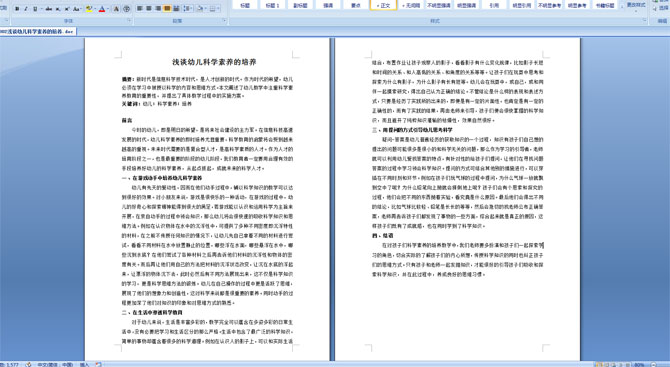Open the font color dropdown arrow
Viewport: 670px width, 367px height.
click(108, 9)
